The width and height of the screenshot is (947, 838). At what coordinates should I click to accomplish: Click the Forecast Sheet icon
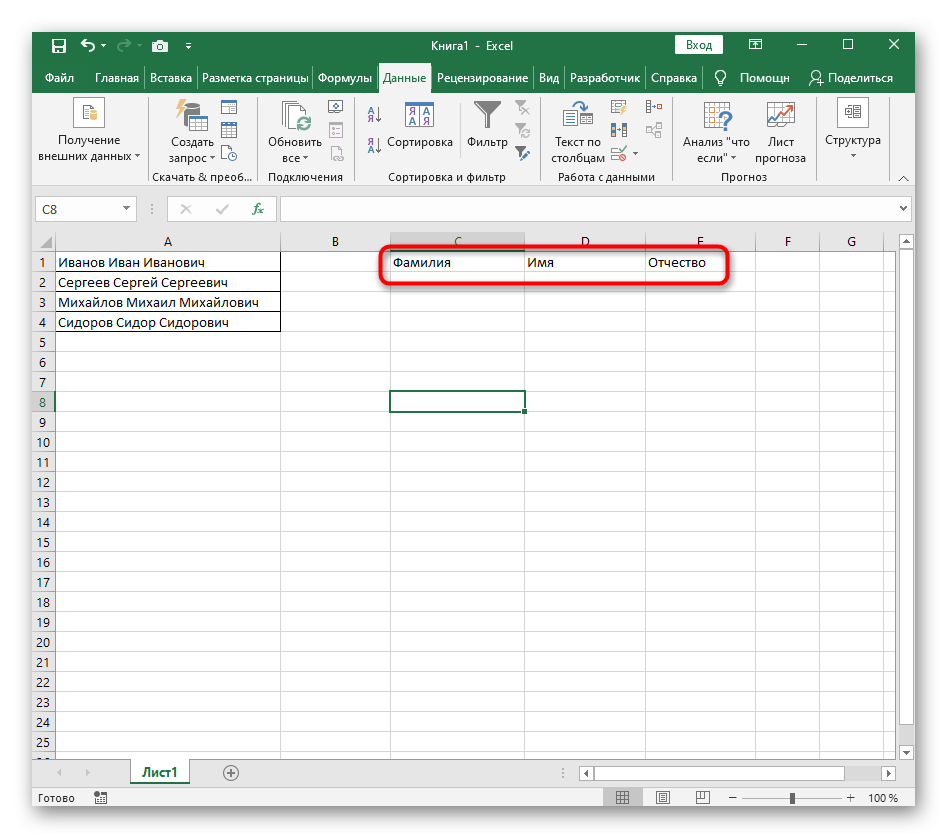click(x=780, y=117)
